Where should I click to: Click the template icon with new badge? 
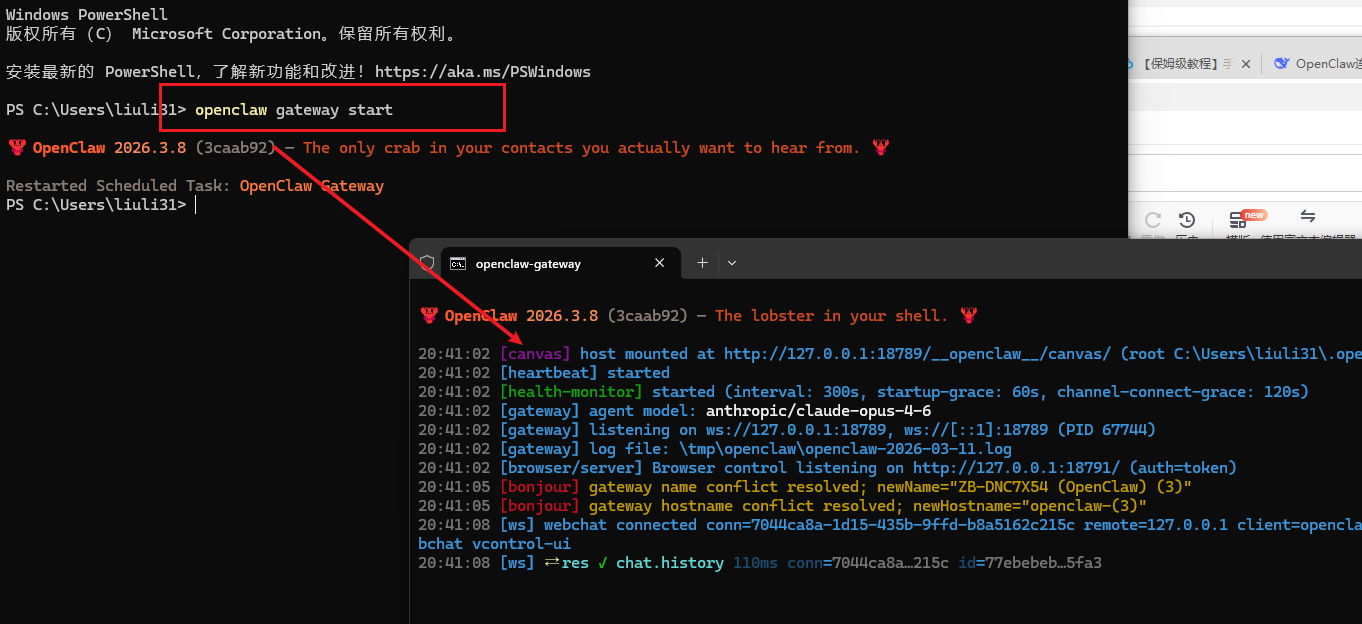pos(1240,220)
